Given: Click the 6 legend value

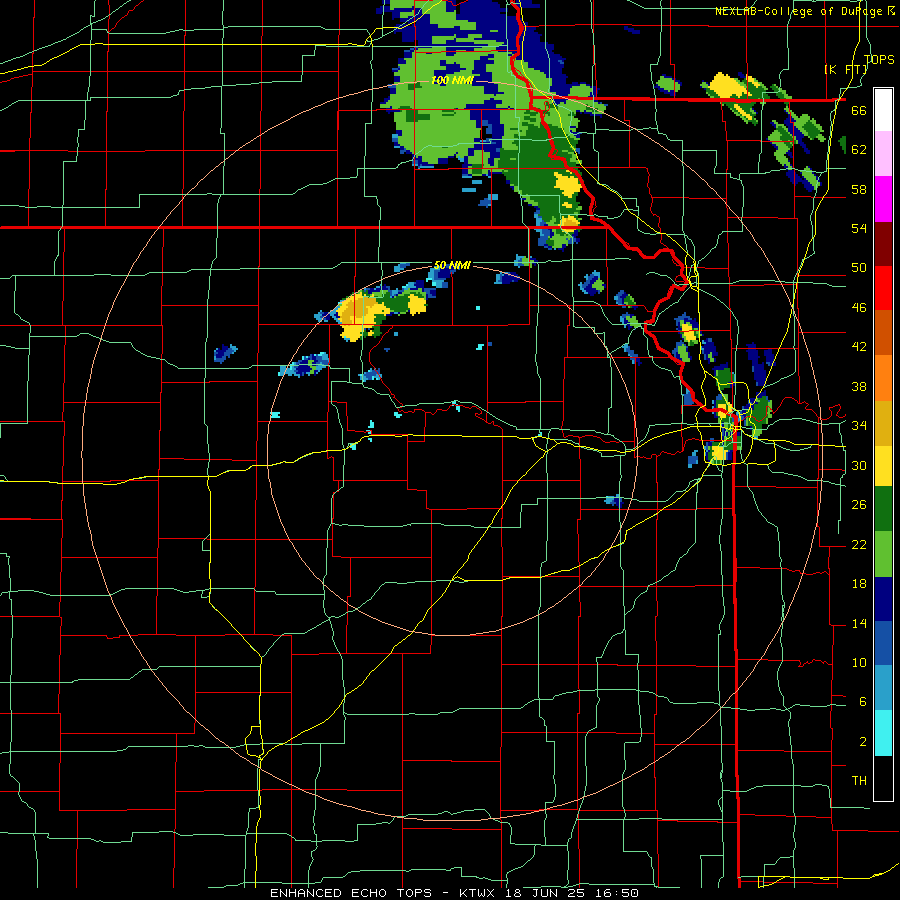Looking at the screenshot, I should [862, 702].
